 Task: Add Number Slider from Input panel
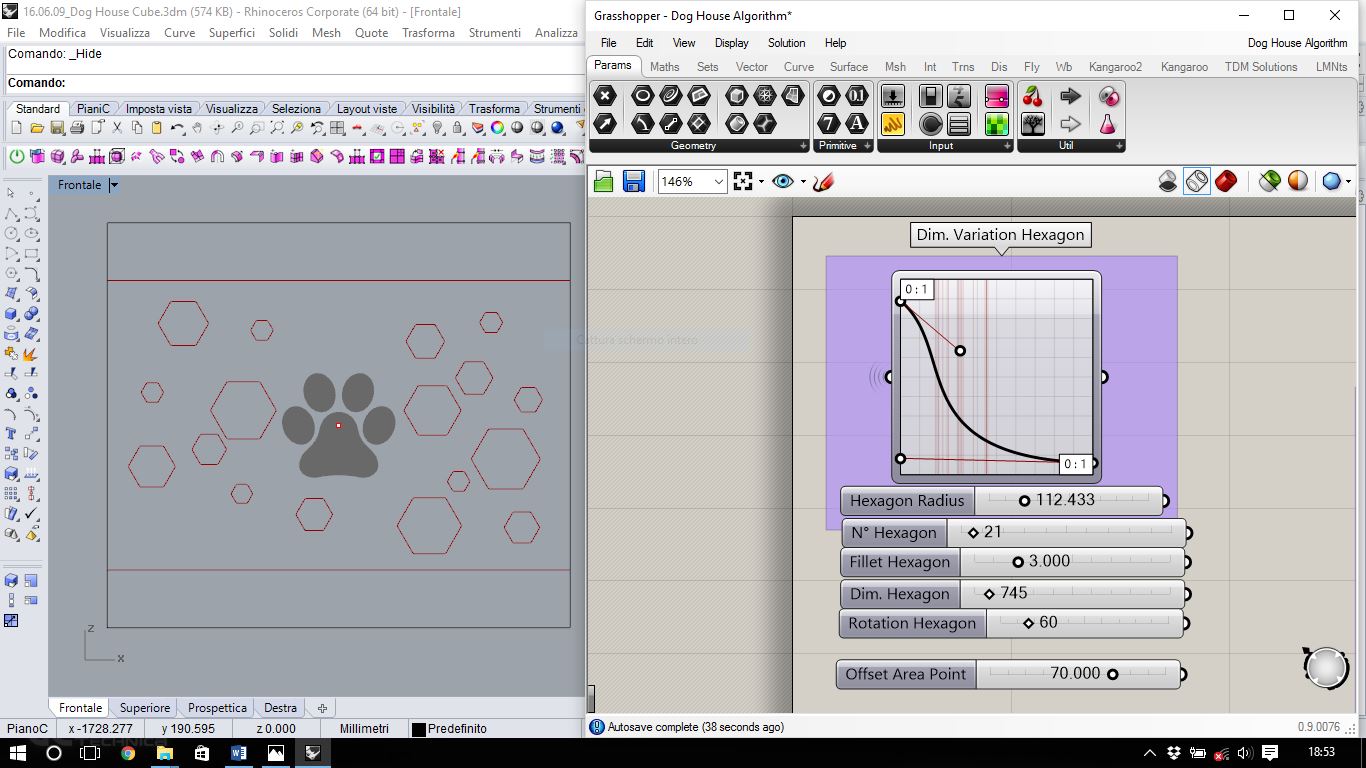coord(892,96)
